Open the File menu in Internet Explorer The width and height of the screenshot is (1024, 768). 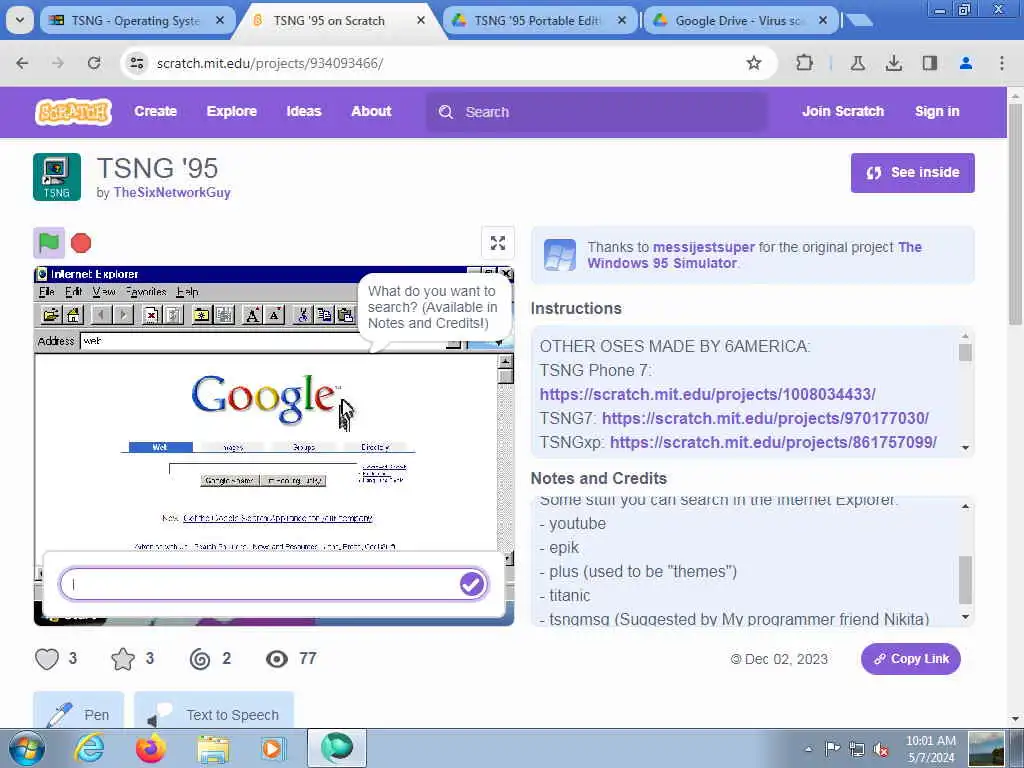point(46,291)
